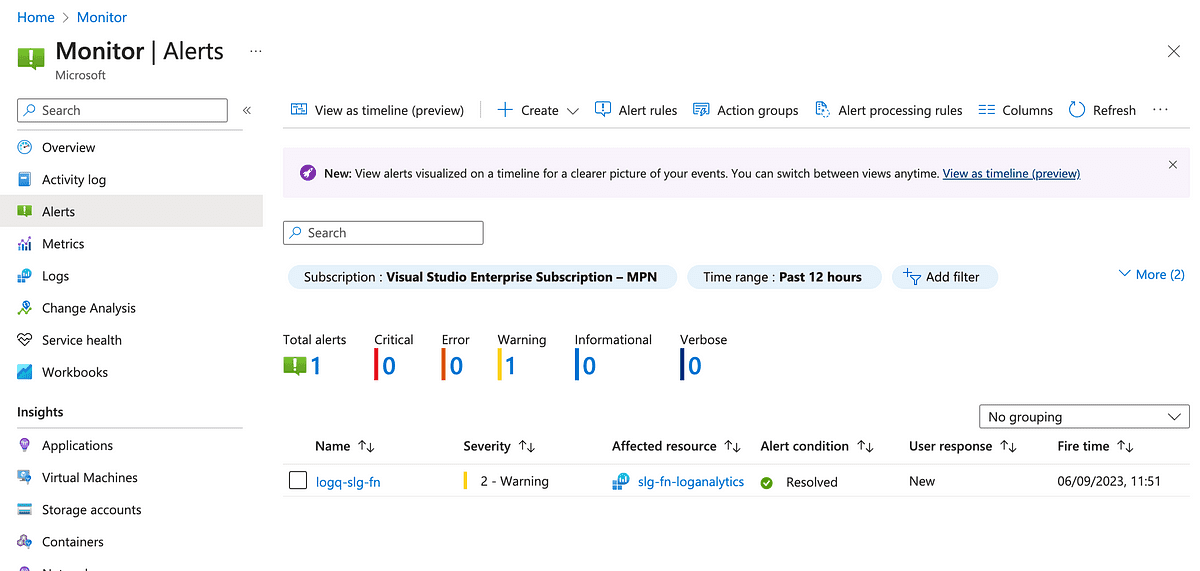Select the logq-slg-fn alert checkbox
The image size is (1200, 571).
pyautogui.click(x=298, y=481)
